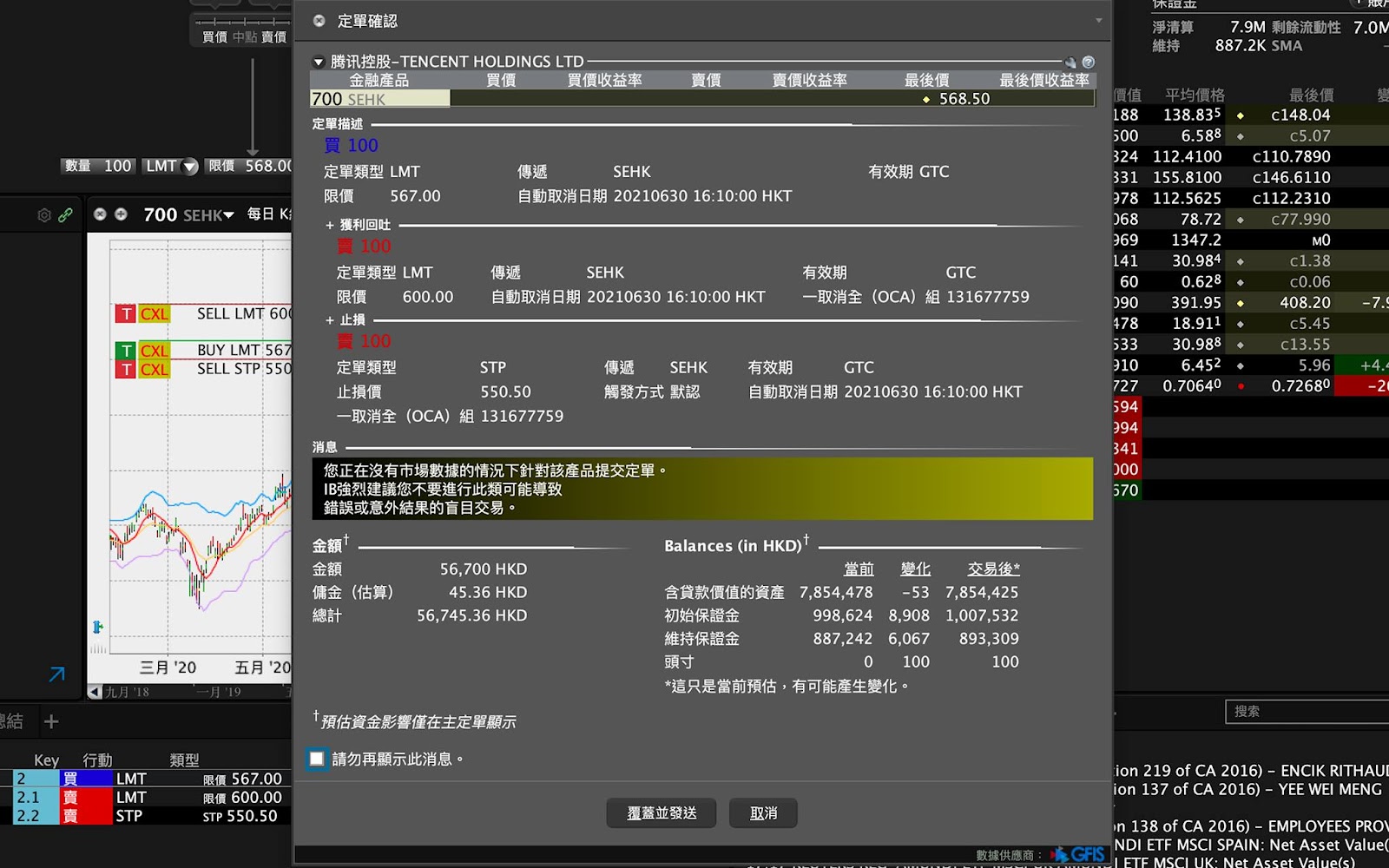Open the YEE WEI MENG news headline

click(1248, 789)
